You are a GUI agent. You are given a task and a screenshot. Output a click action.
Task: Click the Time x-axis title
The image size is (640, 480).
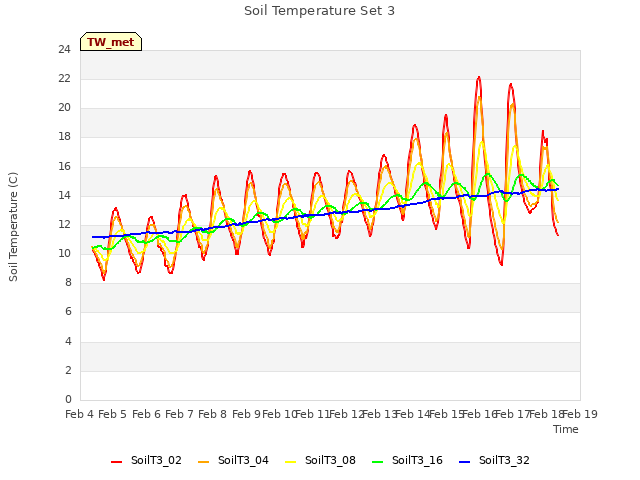pyautogui.click(x=566, y=429)
